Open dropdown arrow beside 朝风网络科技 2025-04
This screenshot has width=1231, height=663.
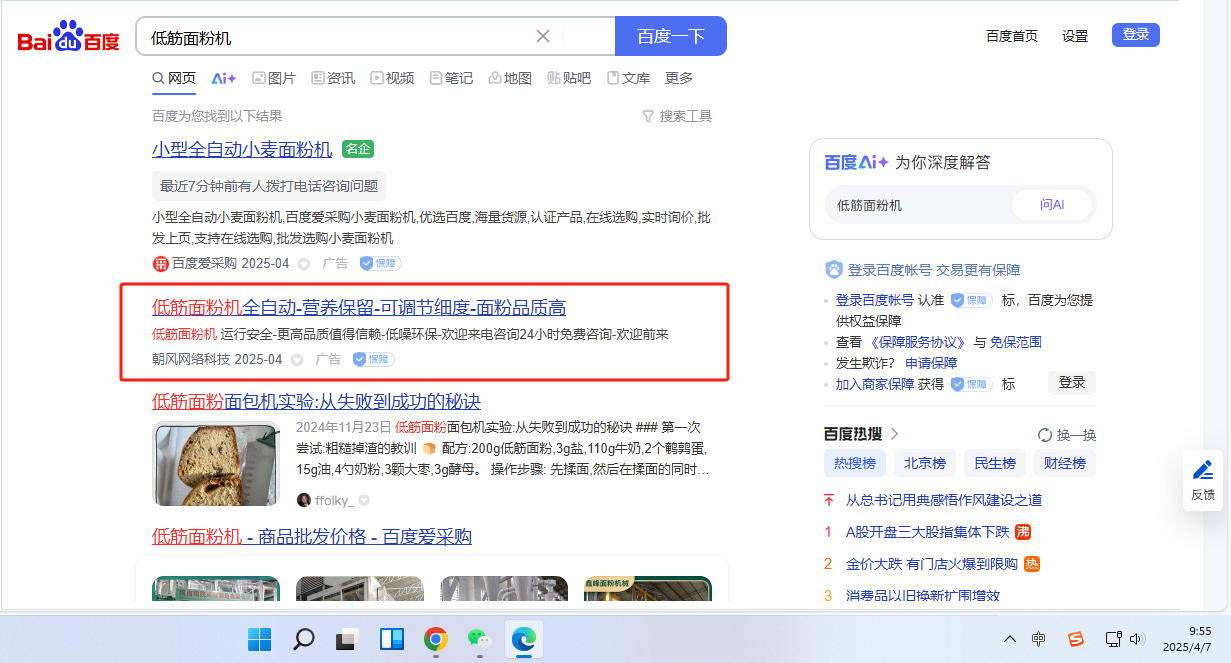pos(297,360)
